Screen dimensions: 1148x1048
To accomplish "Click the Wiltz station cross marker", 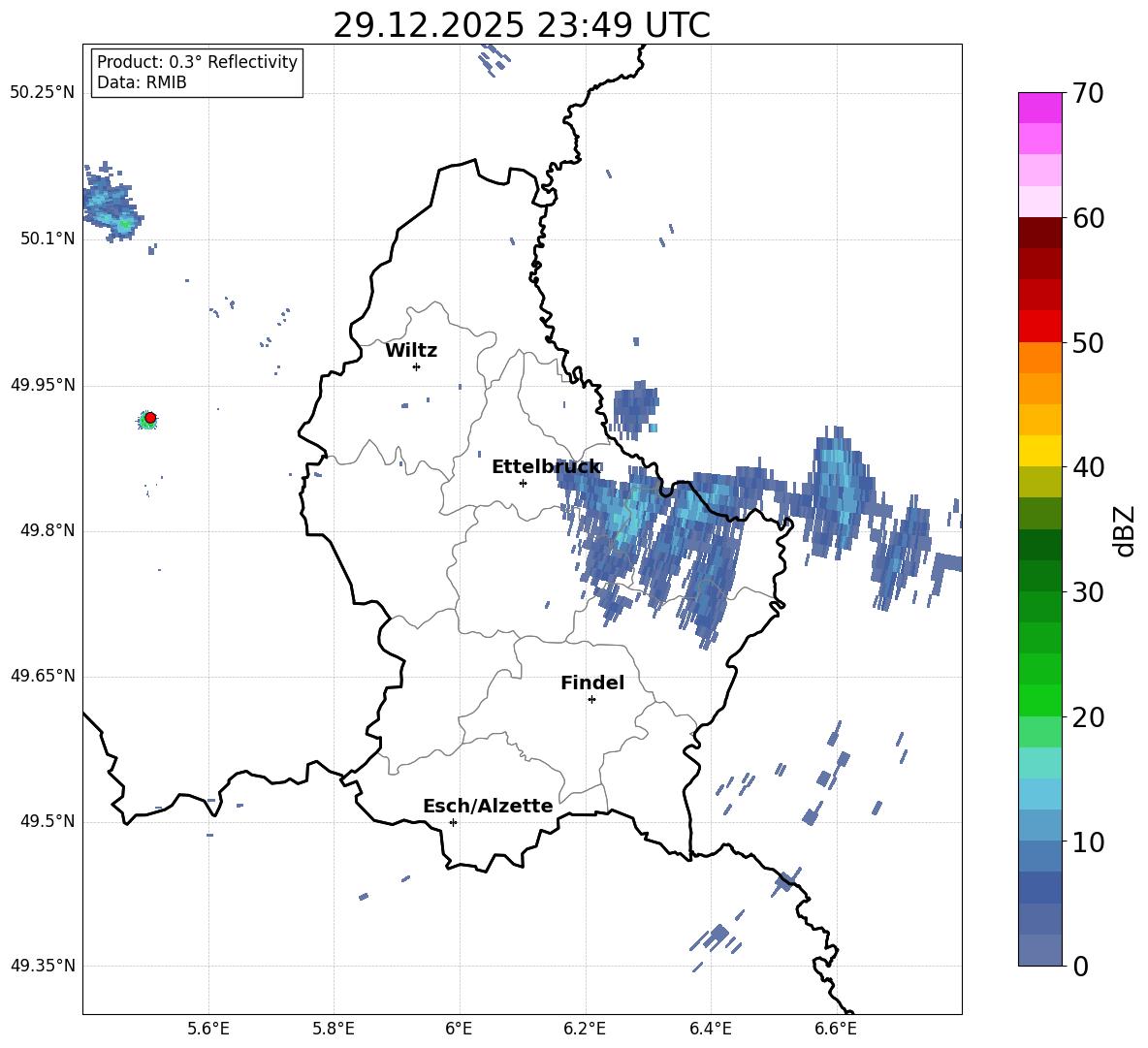I will pos(416,366).
